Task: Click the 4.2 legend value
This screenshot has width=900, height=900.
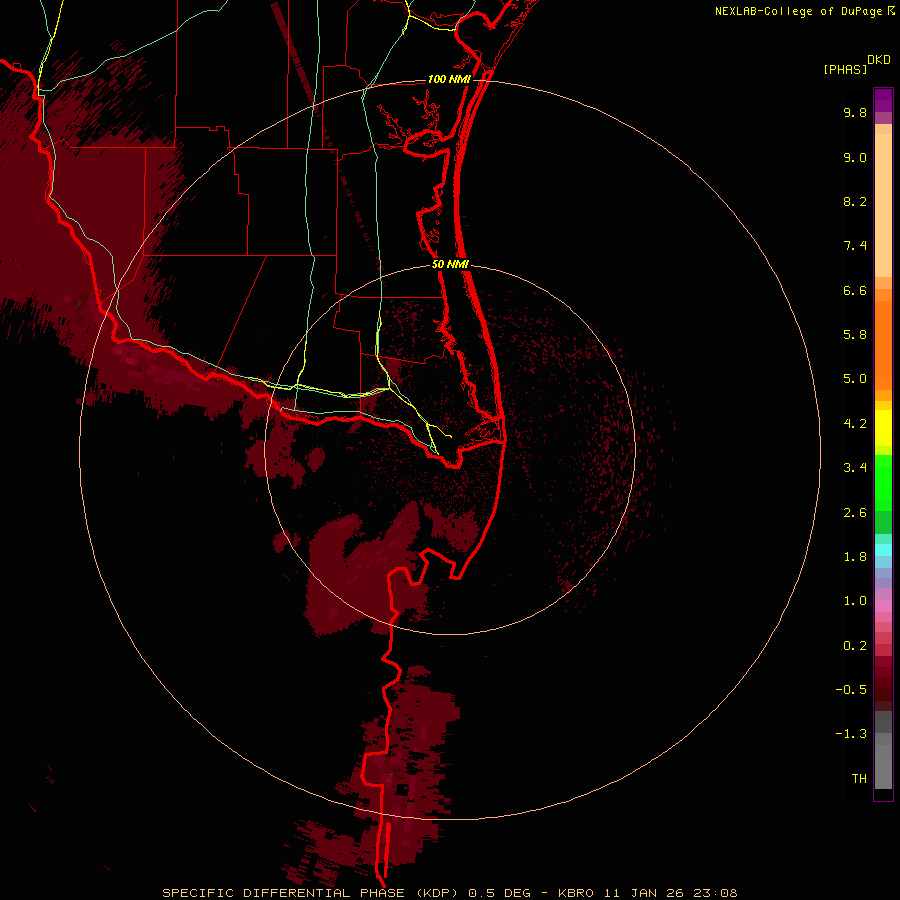Action: (x=855, y=424)
